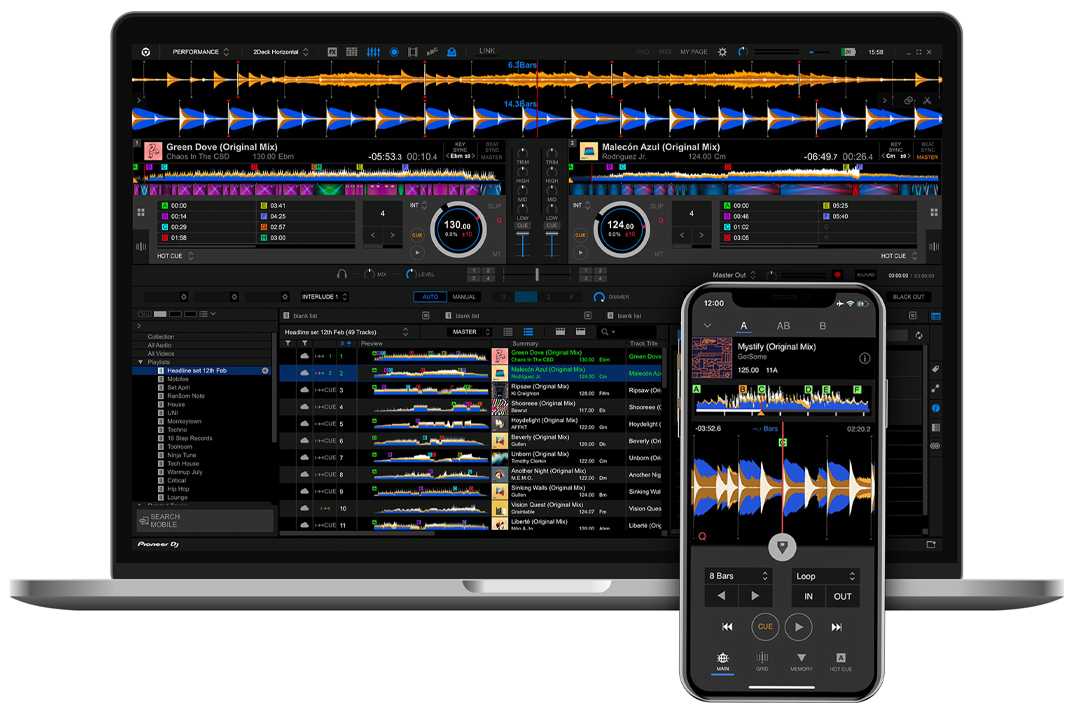Open the GRID tab icon on the phone

click(762, 661)
